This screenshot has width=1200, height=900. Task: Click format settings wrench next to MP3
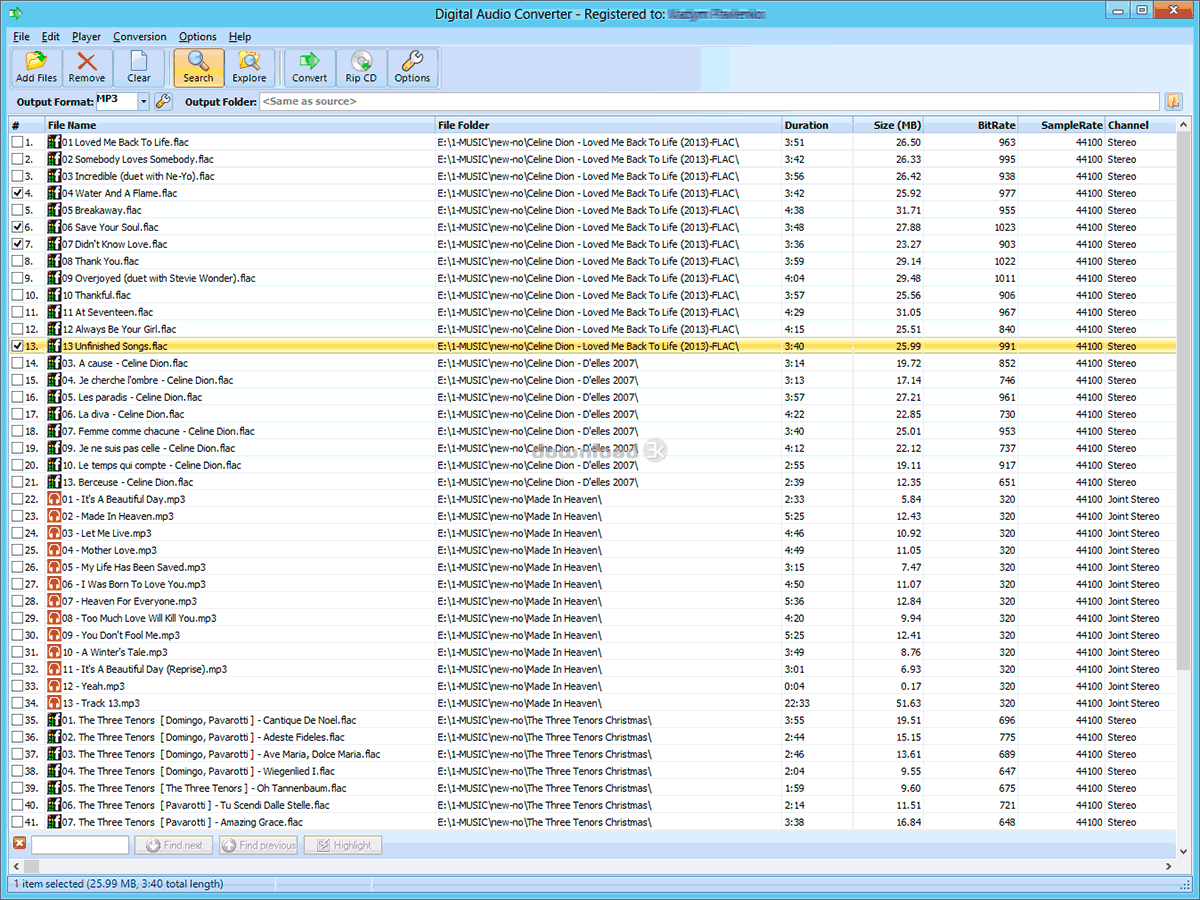(x=163, y=101)
